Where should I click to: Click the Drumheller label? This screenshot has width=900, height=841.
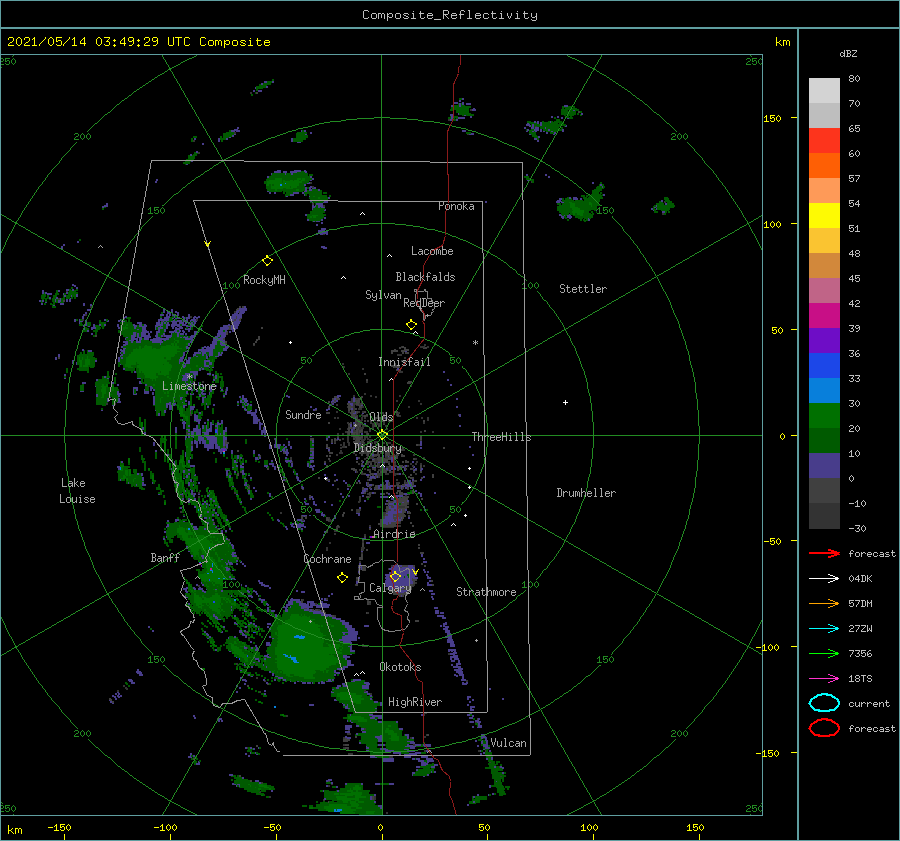(x=586, y=493)
